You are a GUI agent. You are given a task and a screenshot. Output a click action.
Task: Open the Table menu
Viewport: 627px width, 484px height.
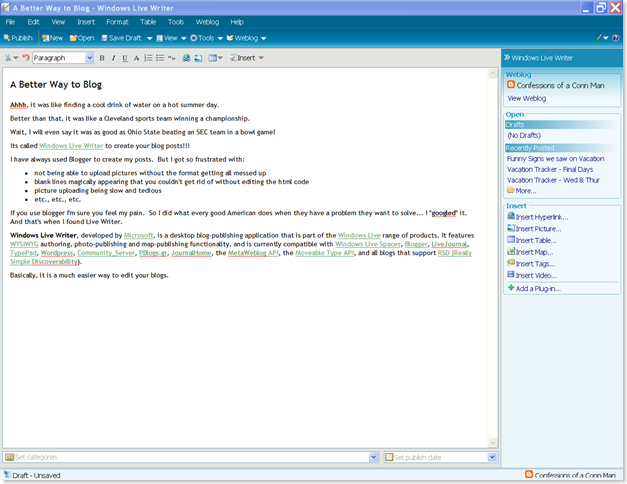click(148, 22)
